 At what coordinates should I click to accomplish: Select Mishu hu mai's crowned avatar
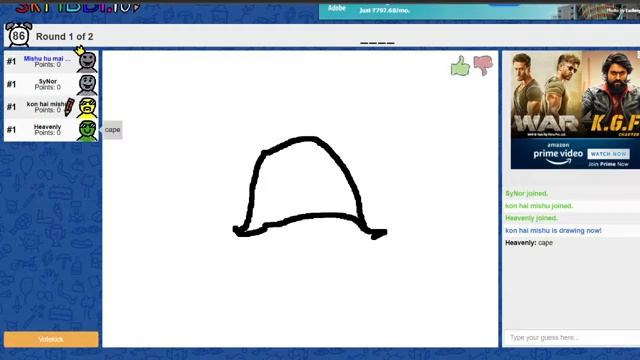(x=87, y=60)
